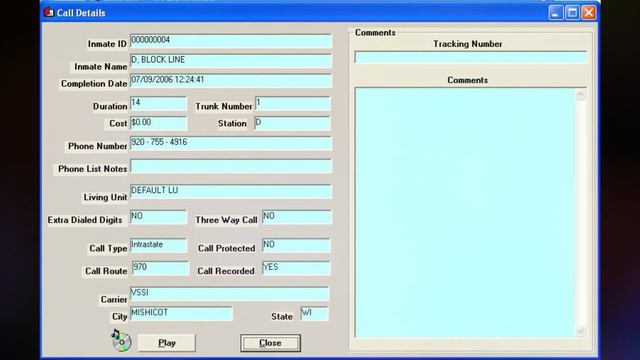Close the Call Details dialog

tap(270, 343)
